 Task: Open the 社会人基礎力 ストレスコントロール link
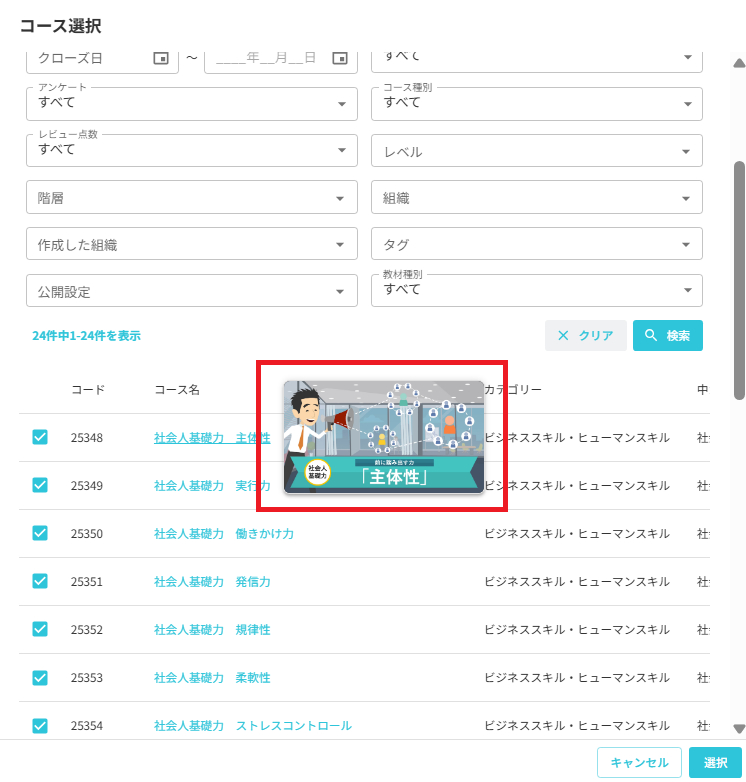click(253, 726)
